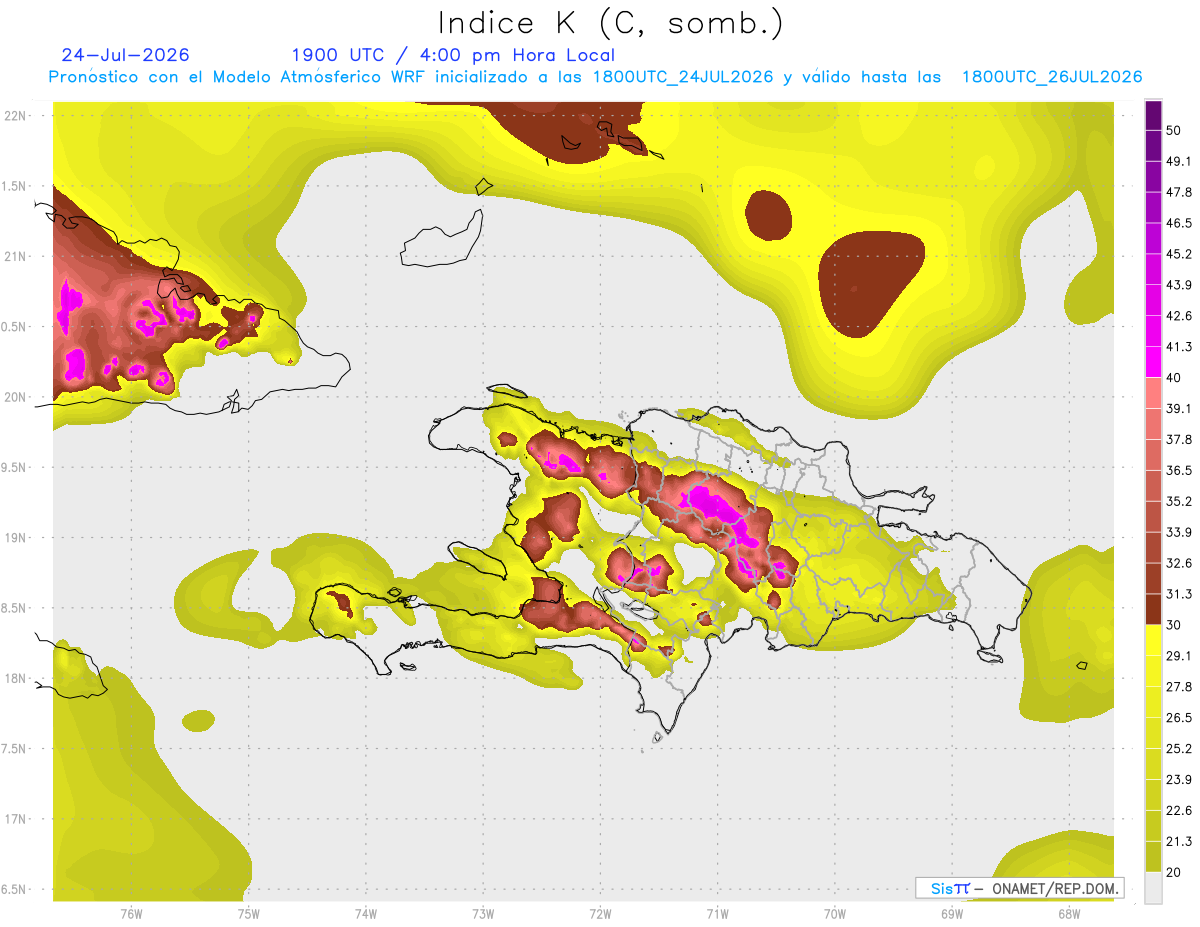The image size is (1200, 927).
Task: Click the colorbar value '35.2'
Action: (x=1179, y=501)
